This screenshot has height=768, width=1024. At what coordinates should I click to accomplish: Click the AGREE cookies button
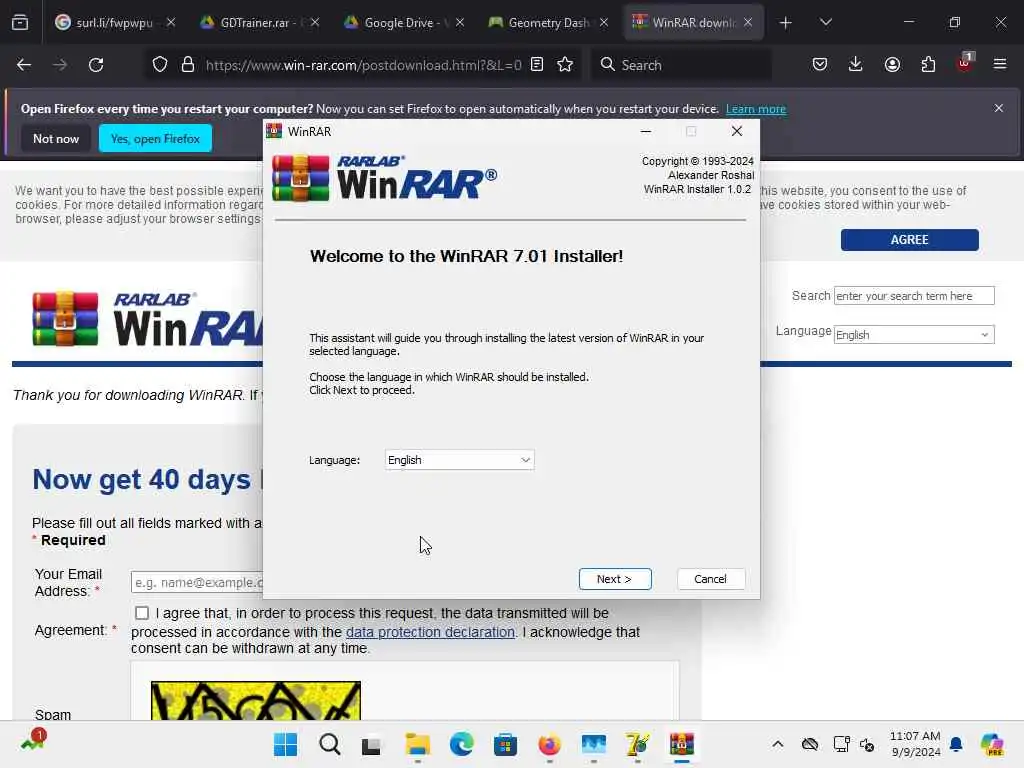point(909,240)
